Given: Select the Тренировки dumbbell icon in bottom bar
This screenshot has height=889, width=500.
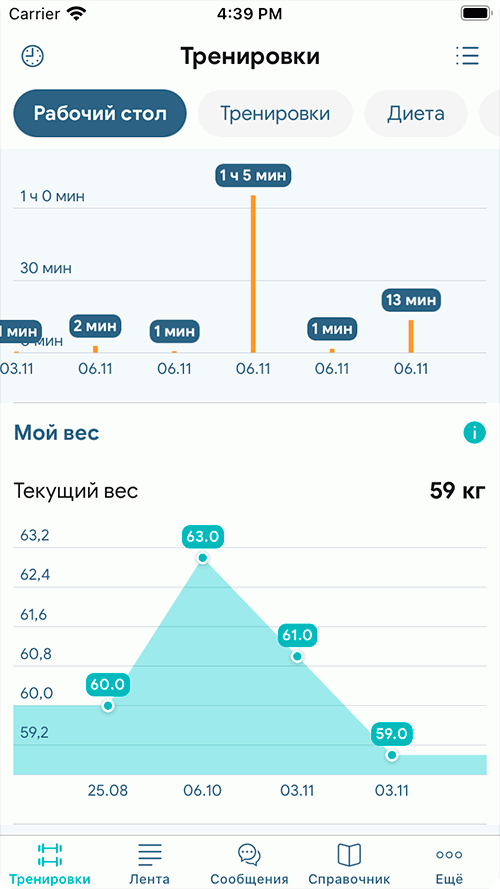Looking at the screenshot, I should [x=50, y=854].
